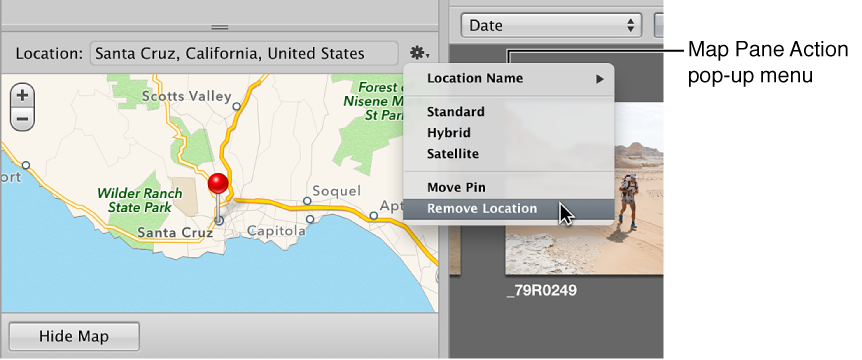Click the Scotts Valley map label

(186, 96)
